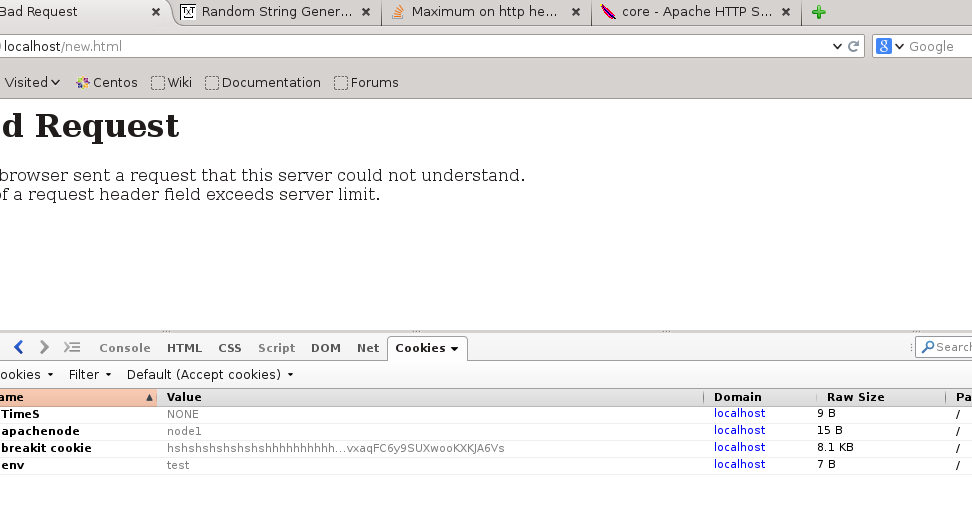
Task: Click the Search magnifier icon in Firebug
Action: 927,347
